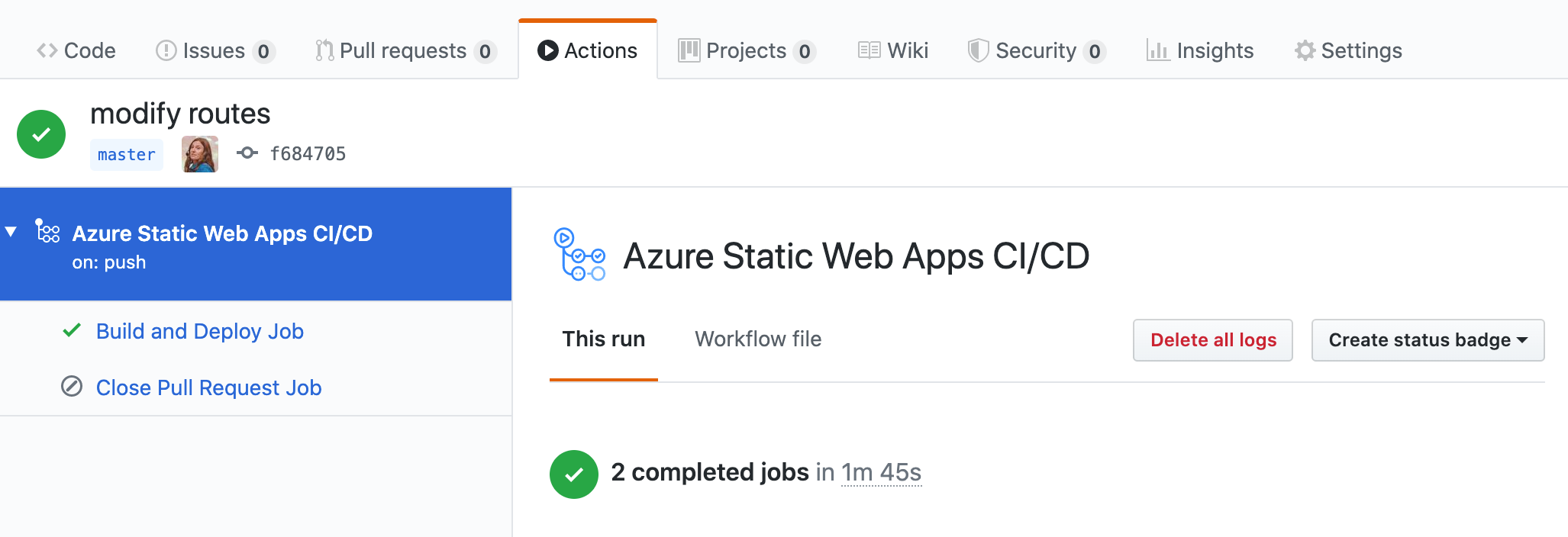Viewport: 1568px width, 537px height.
Task: Click the Wiki book icon
Action: coord(869,50)
